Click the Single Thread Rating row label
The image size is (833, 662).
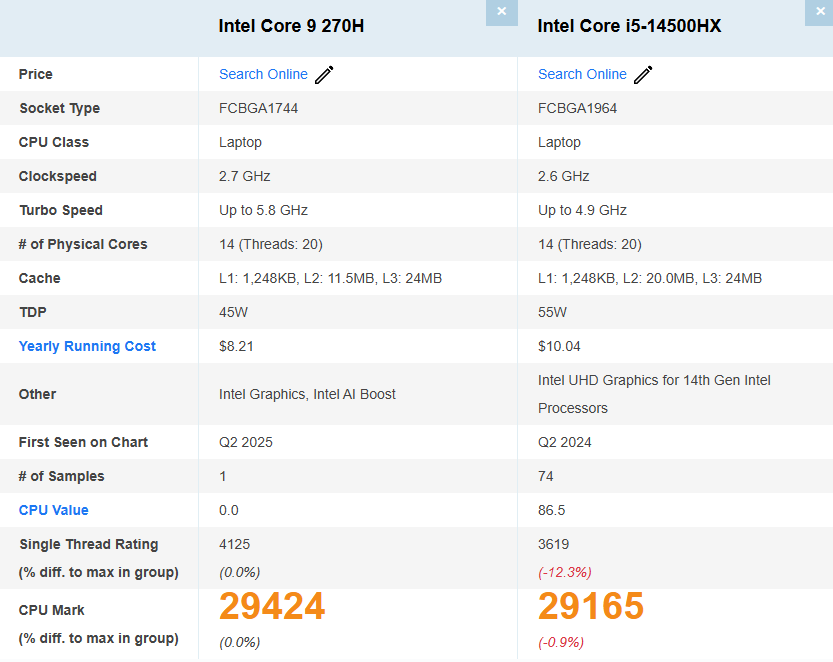coord(87,544)
